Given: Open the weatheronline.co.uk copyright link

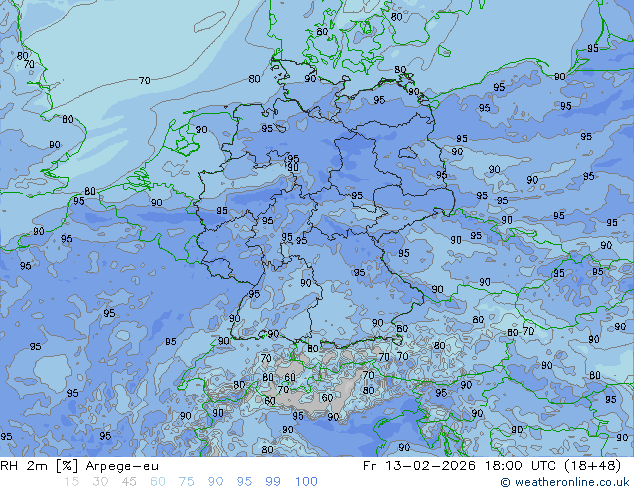Looking at the screenshot, I should 565,482.
